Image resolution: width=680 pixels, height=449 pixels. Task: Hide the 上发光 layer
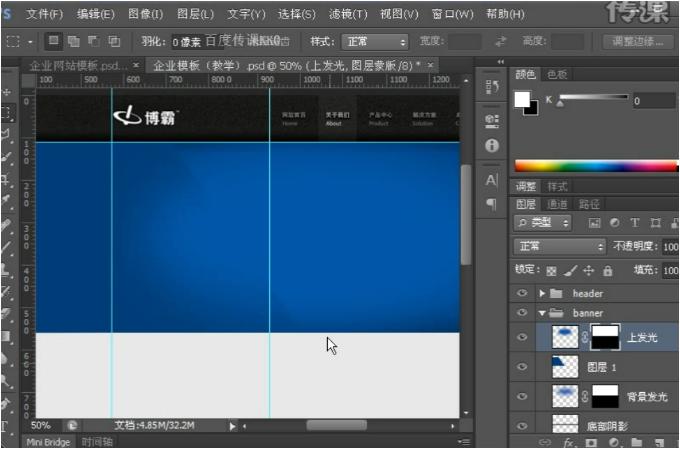(x=523, y=337)
